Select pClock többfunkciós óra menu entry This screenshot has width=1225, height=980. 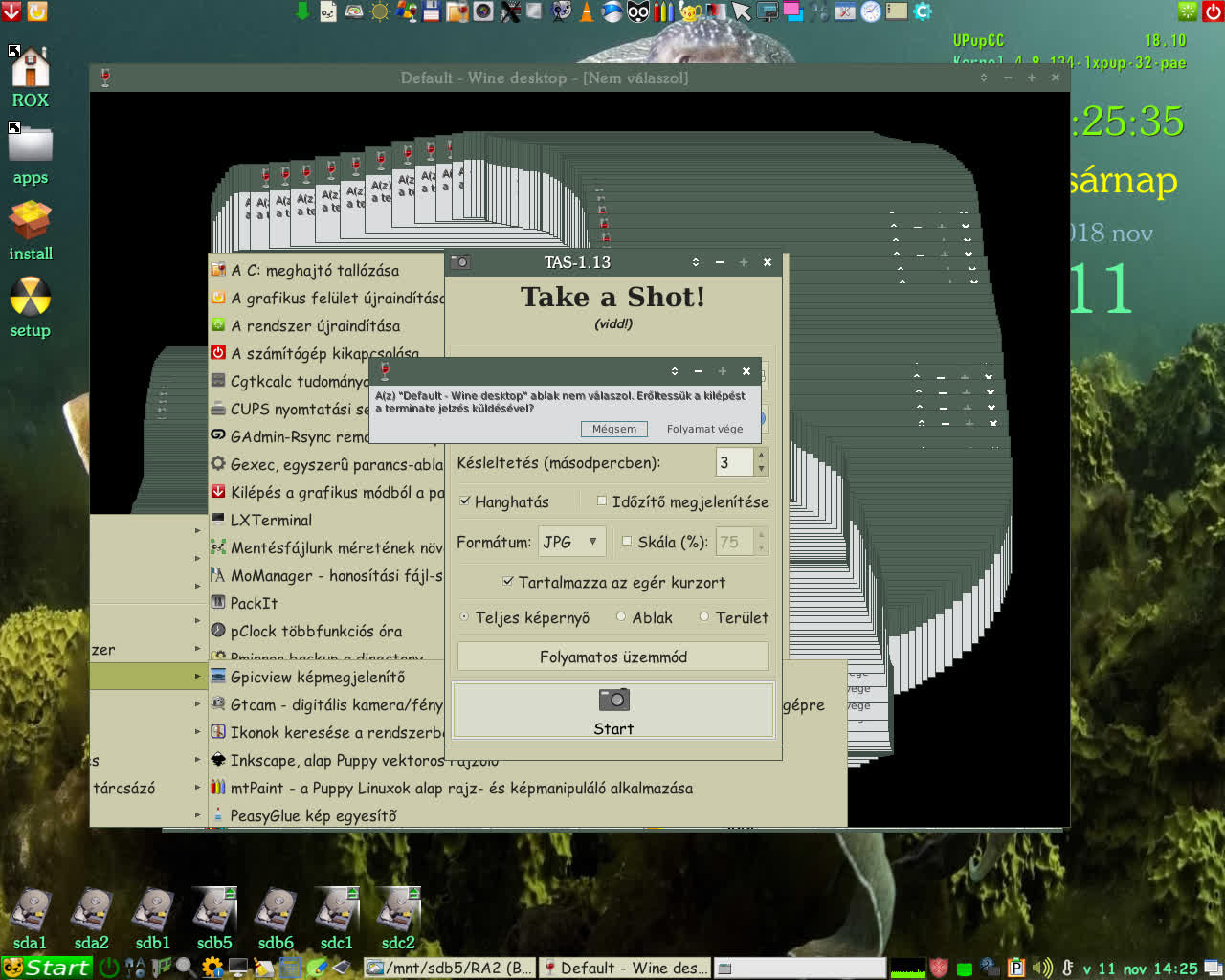326,631
